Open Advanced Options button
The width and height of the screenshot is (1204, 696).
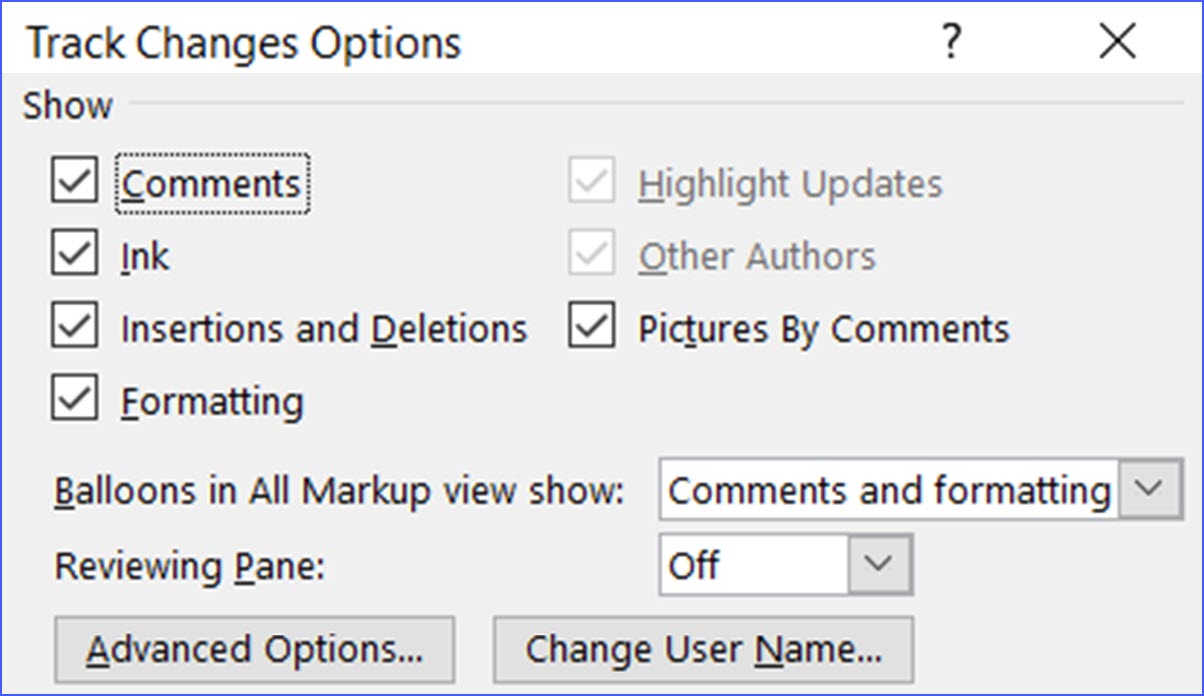click(255, 650)
